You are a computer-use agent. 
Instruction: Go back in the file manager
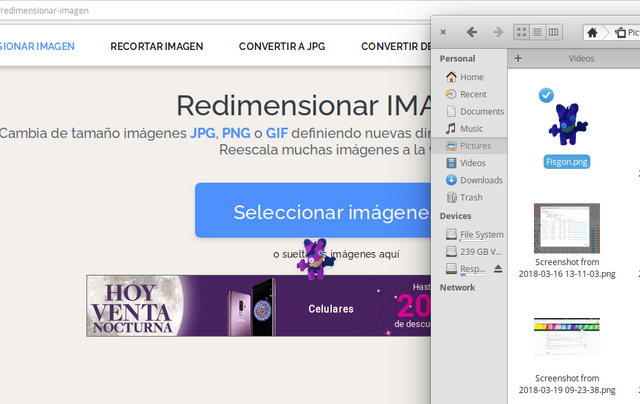[x=472, y=32]
